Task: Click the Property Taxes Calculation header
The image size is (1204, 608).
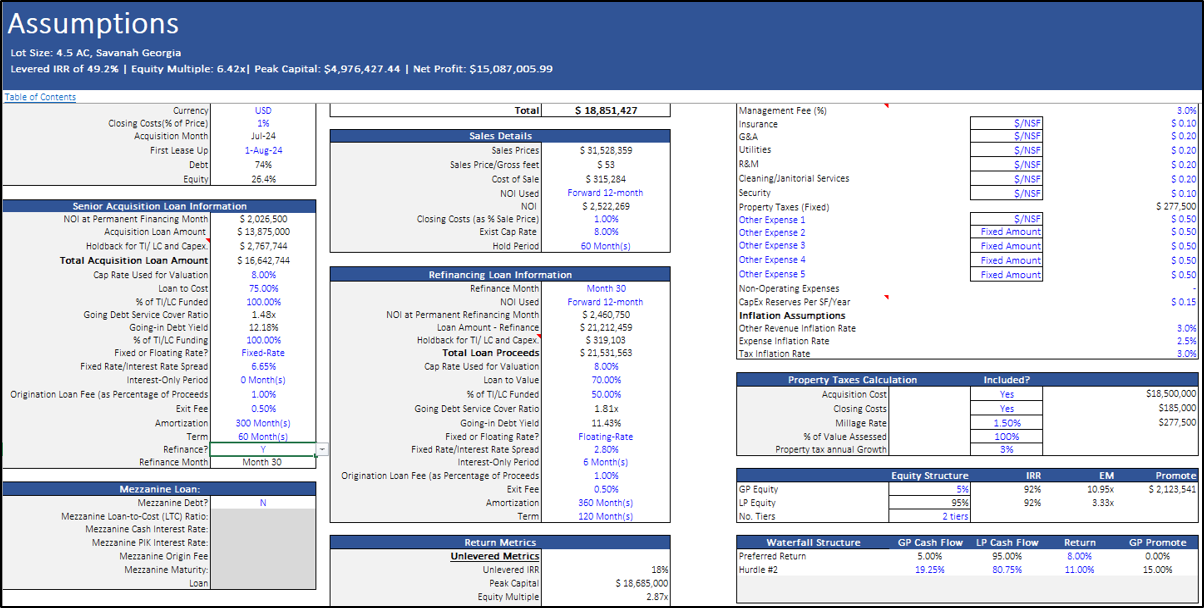Action: pyautogui.click(x=853, y=380)
